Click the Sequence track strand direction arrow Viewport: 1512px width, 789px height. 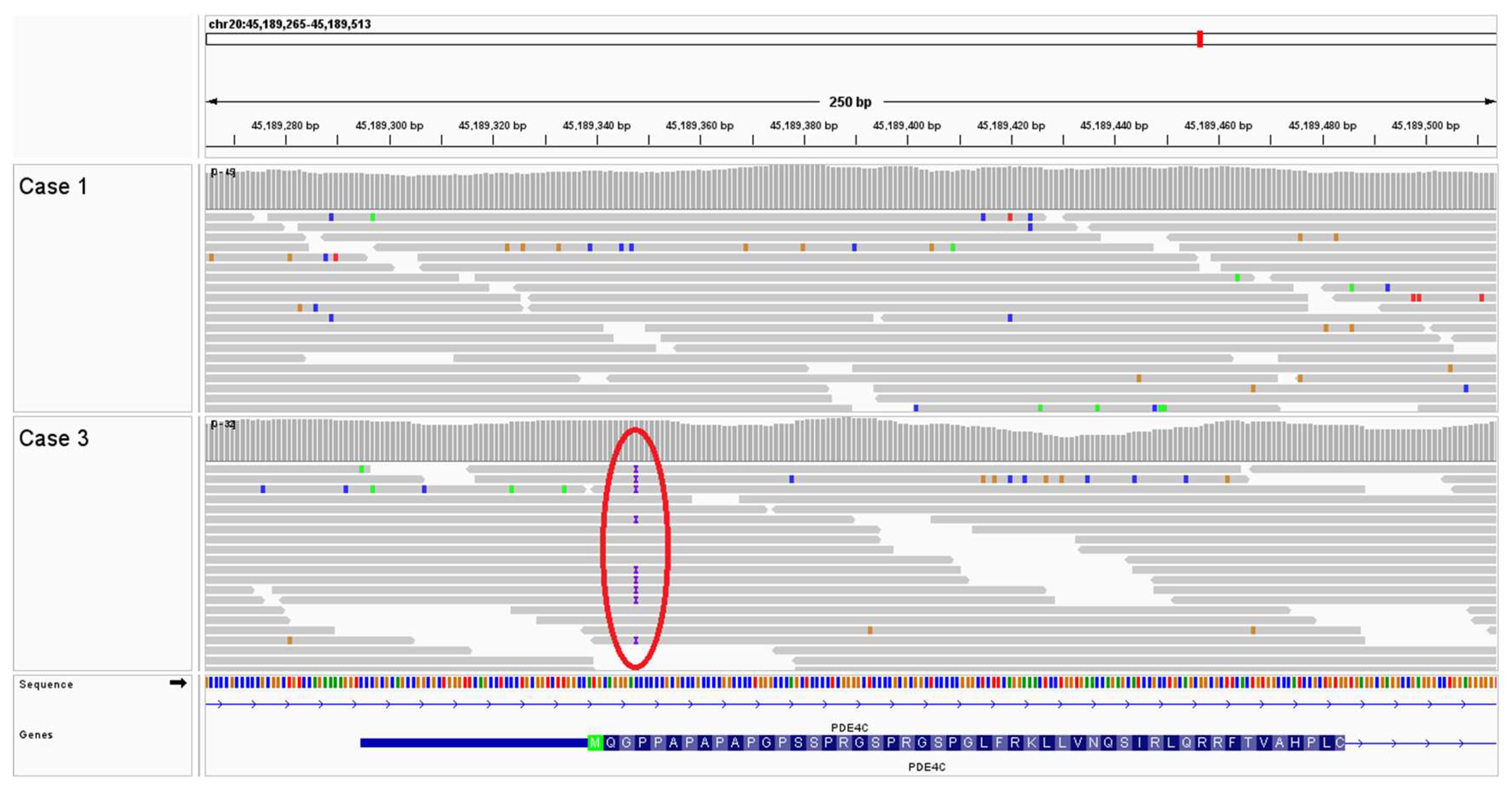pyautogui.click(x=178, y=683)
